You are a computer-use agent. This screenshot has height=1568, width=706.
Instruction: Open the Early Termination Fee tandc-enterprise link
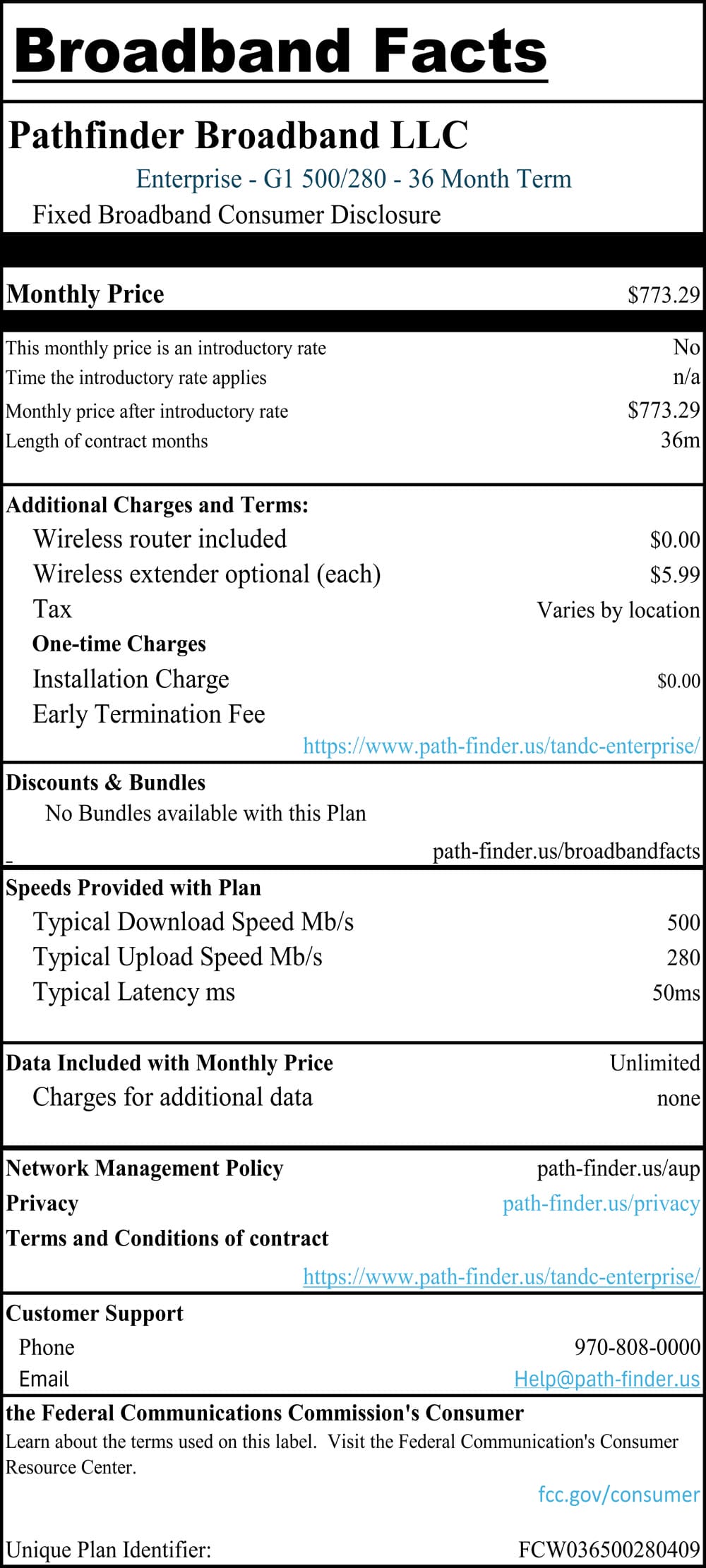tap(501, 746)
